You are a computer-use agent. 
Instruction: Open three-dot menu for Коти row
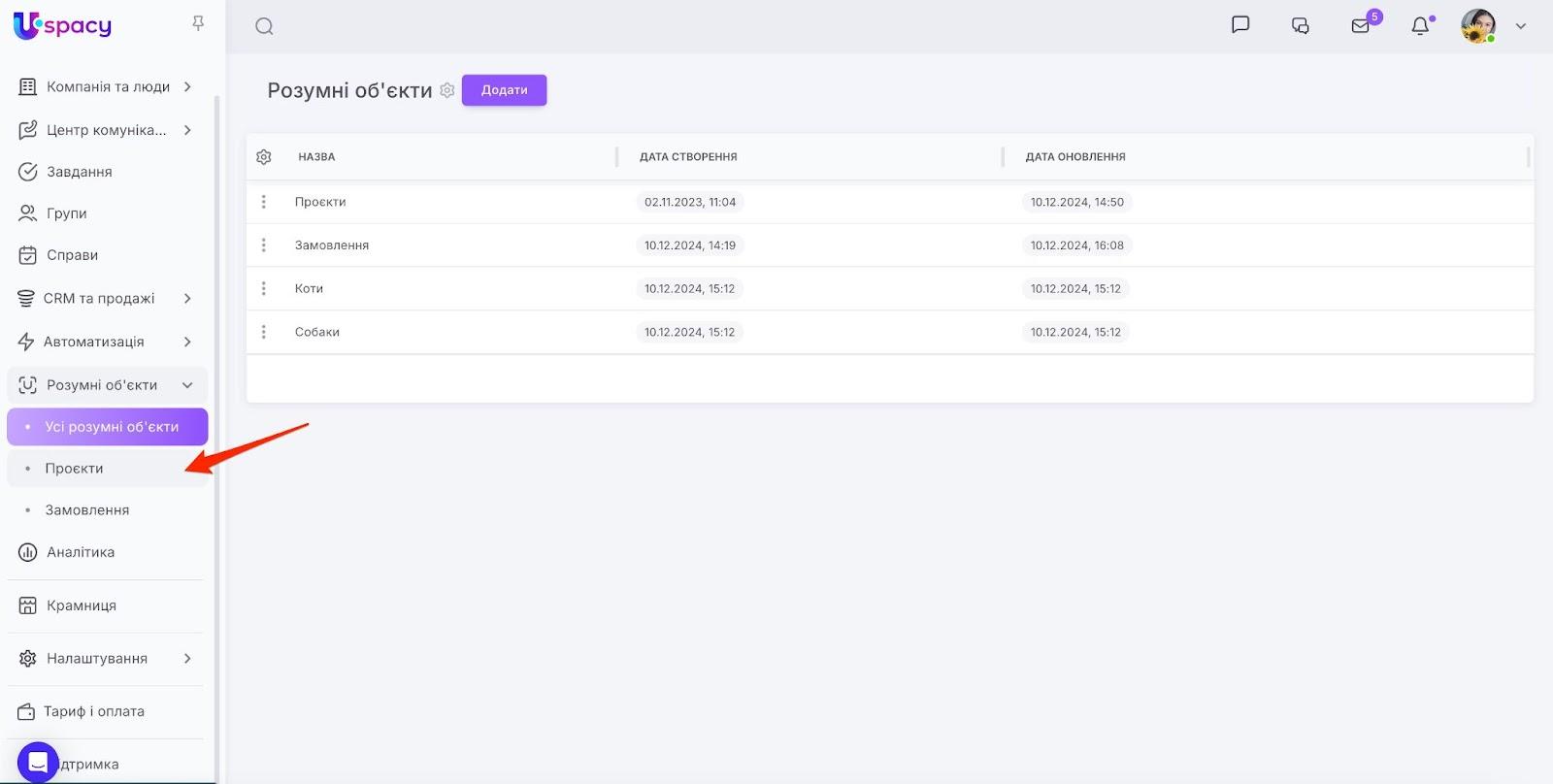pyautogui.click(x=263, y=288)
